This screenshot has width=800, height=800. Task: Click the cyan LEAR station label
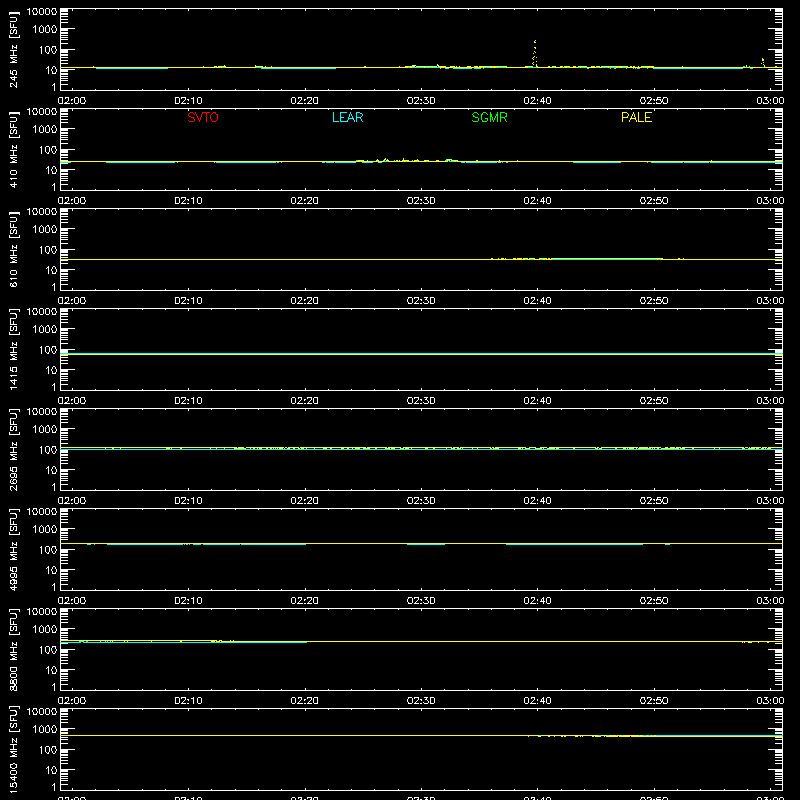(347, 117)
